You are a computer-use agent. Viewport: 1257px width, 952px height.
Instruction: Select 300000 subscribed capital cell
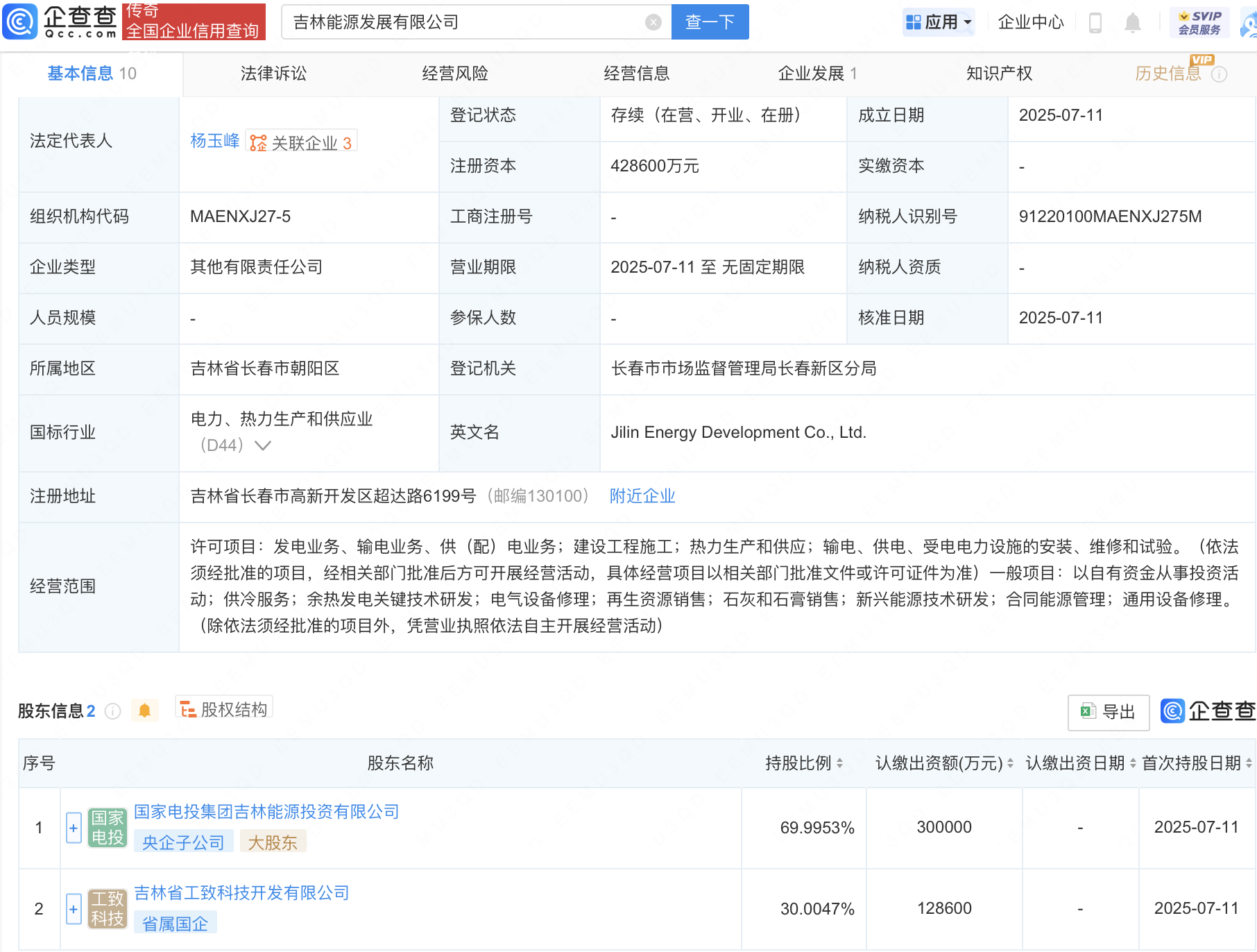tap(944, 827)
